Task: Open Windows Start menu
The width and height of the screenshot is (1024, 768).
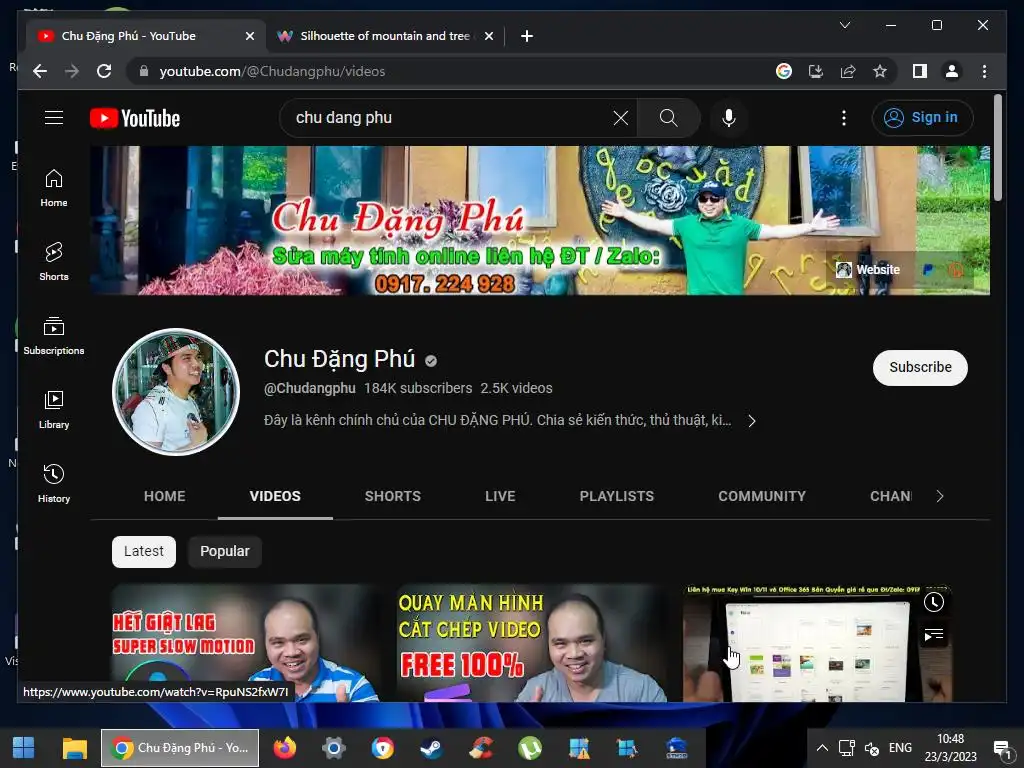Action: (x=24, y=748)
